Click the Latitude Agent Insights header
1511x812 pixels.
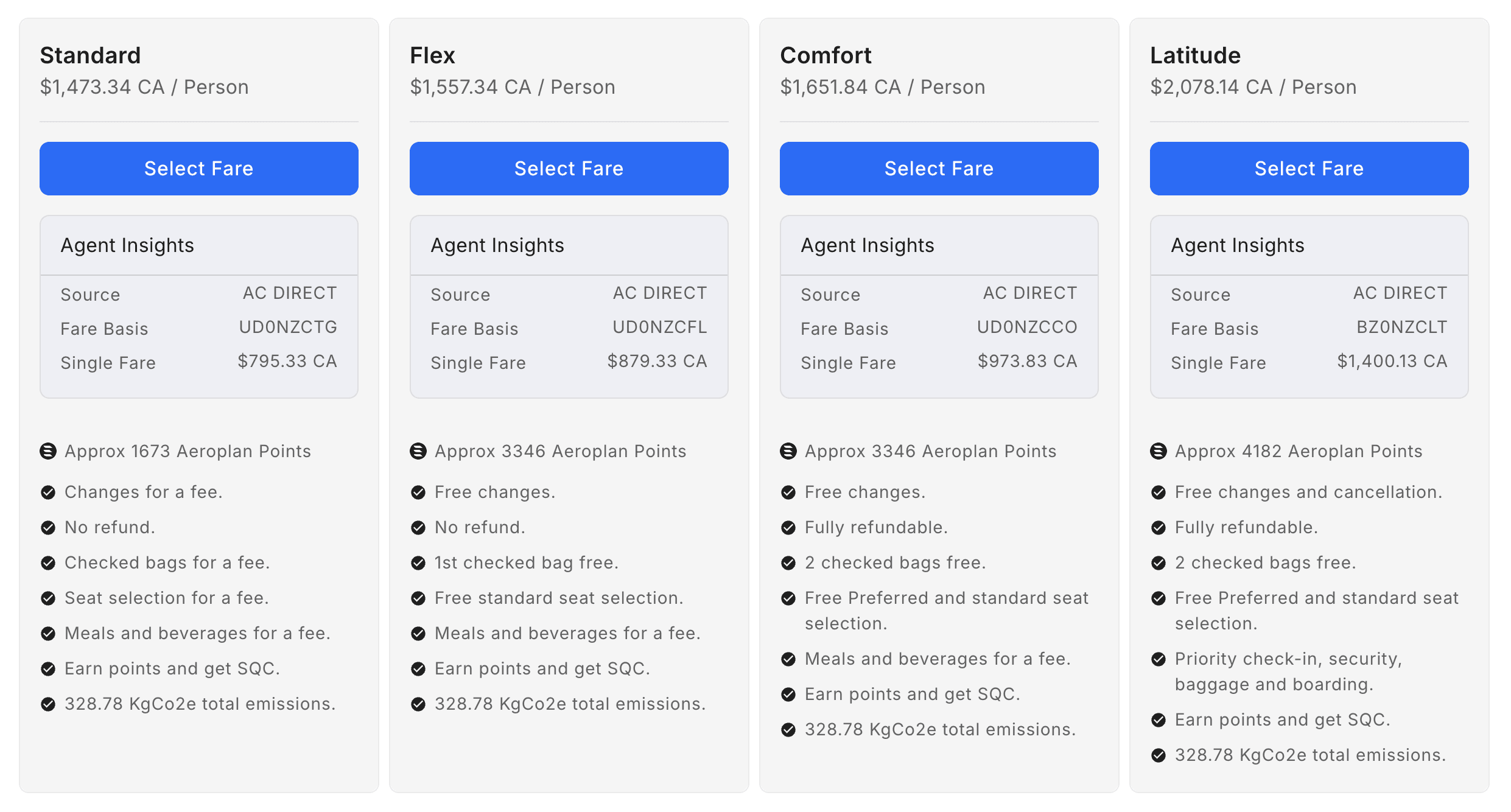pyautogui.click(x=1238, y=245)
